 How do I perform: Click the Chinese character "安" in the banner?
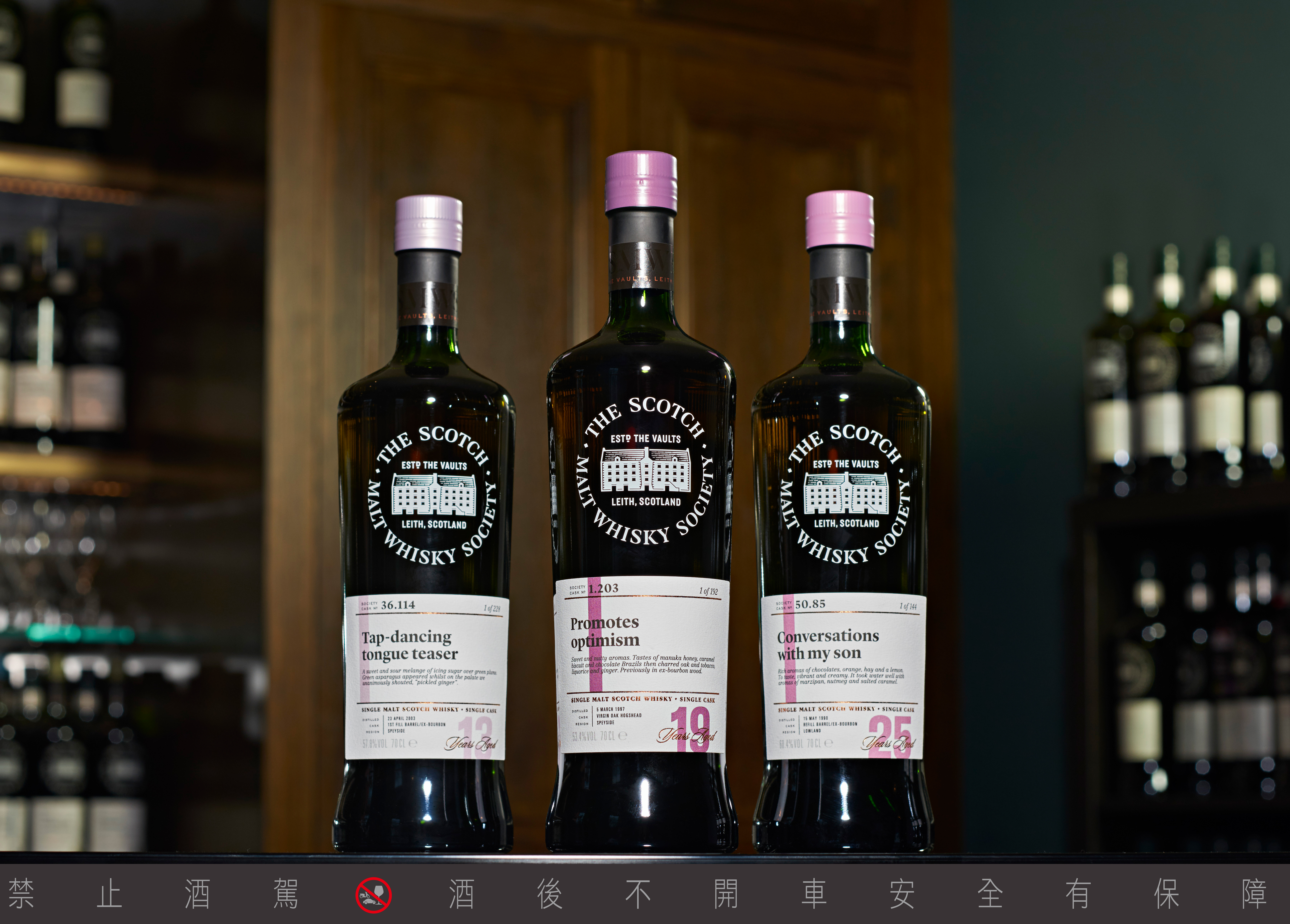tap(902, 894)
